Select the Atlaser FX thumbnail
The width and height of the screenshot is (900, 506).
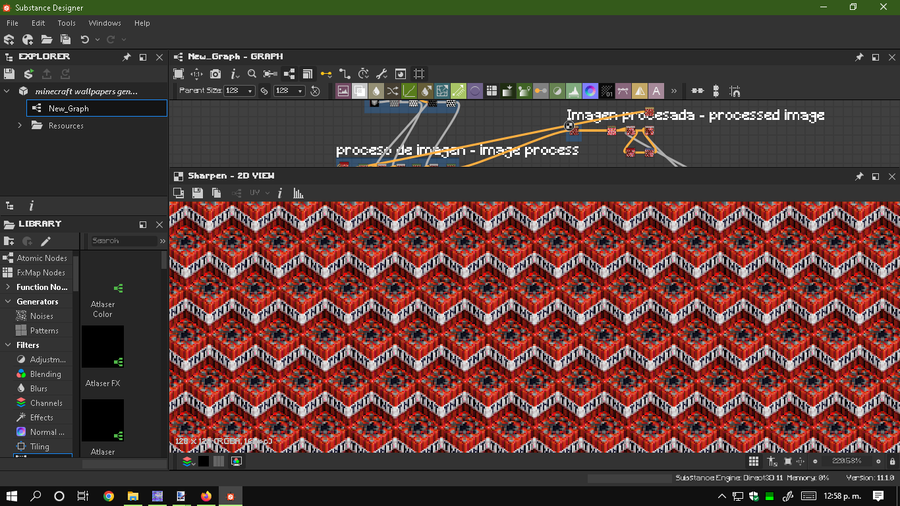tap(103, 347)
